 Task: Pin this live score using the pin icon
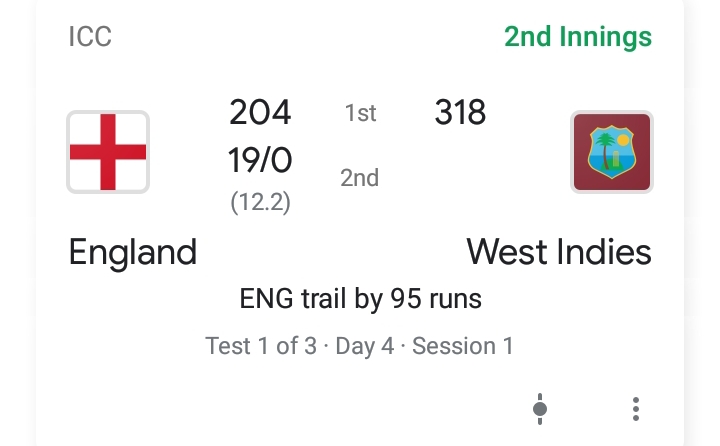coord(540,408)
